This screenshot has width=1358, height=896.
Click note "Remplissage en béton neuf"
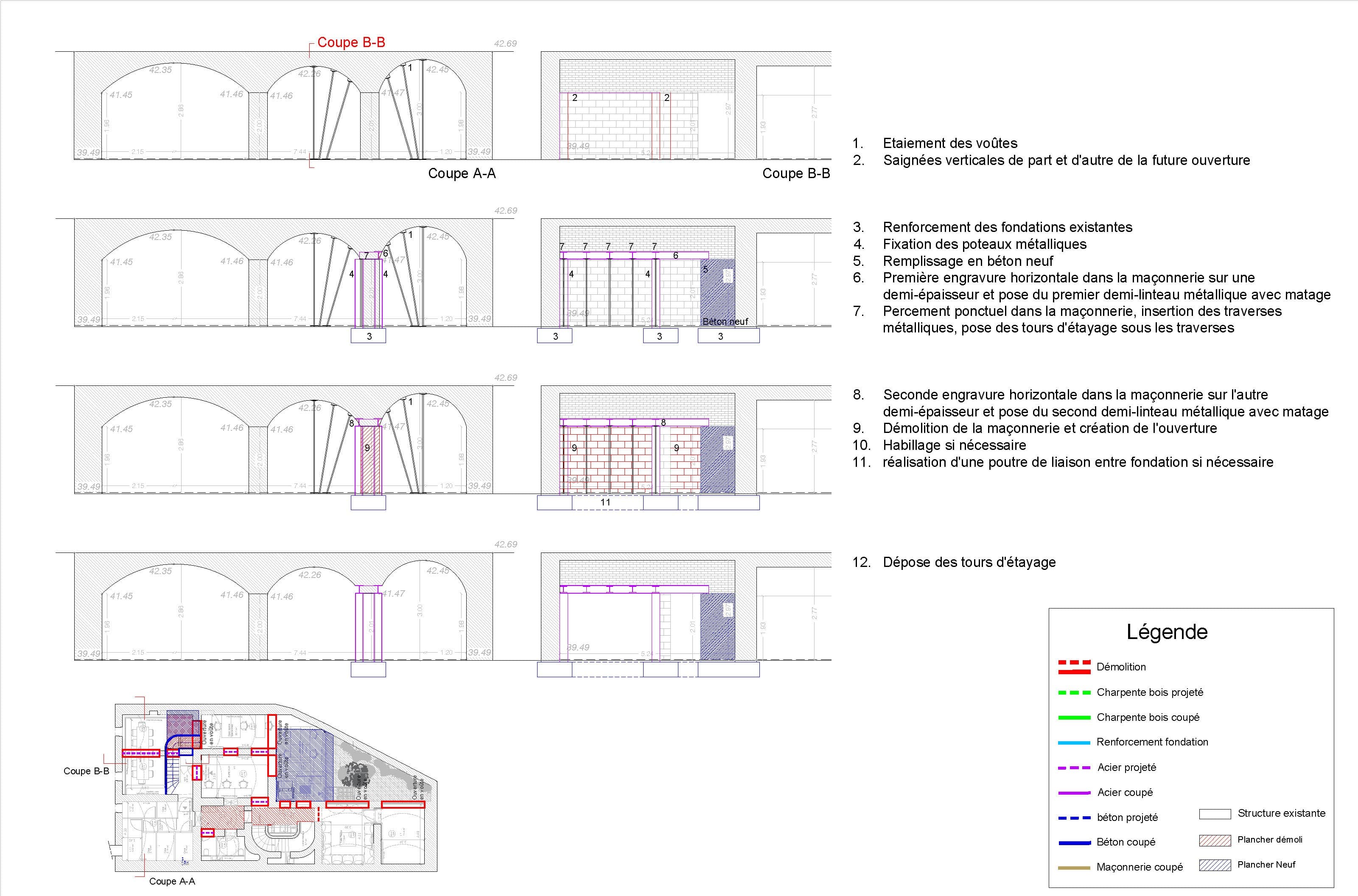[968, 261]
